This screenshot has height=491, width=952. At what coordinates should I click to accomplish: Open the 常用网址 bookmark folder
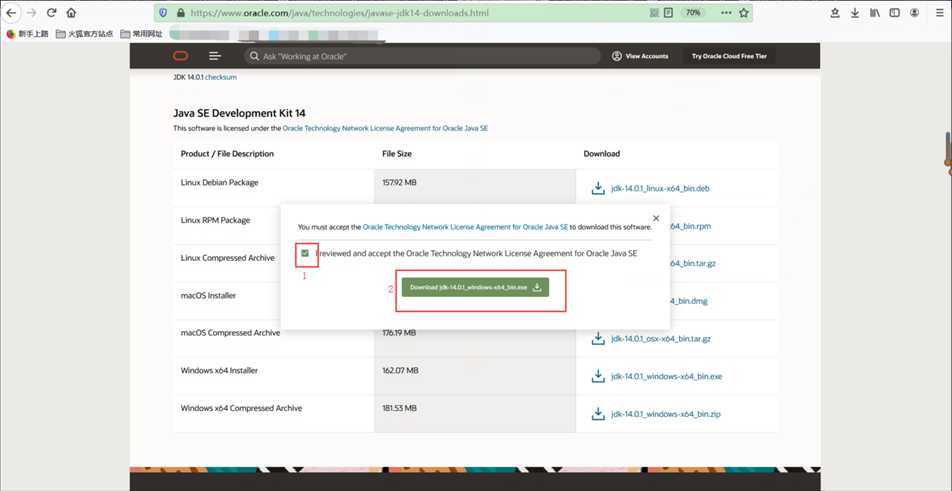(141, 34)
